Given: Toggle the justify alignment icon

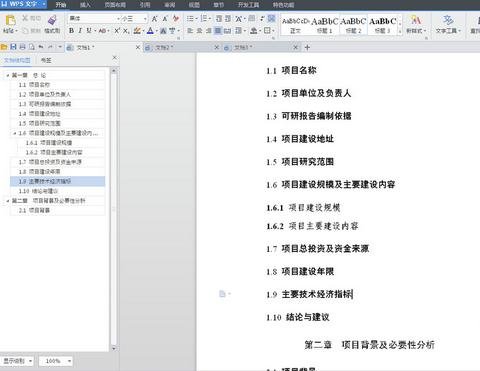Looking at the screenshot, I should tap(218, 31).
